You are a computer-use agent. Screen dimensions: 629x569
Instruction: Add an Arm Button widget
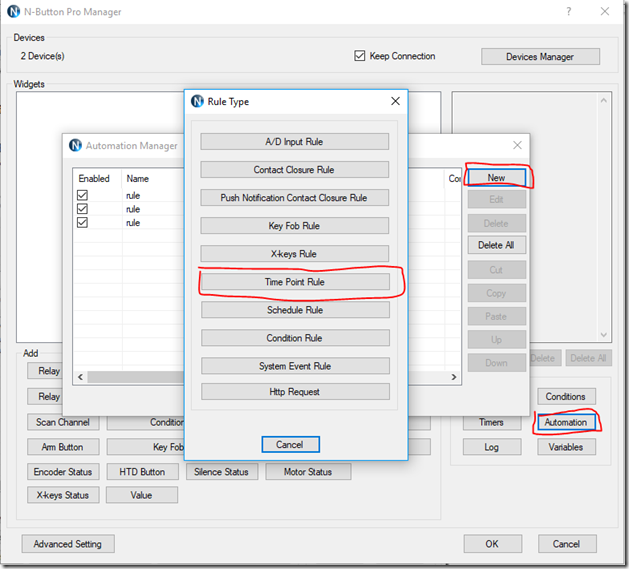click(63, 447)
